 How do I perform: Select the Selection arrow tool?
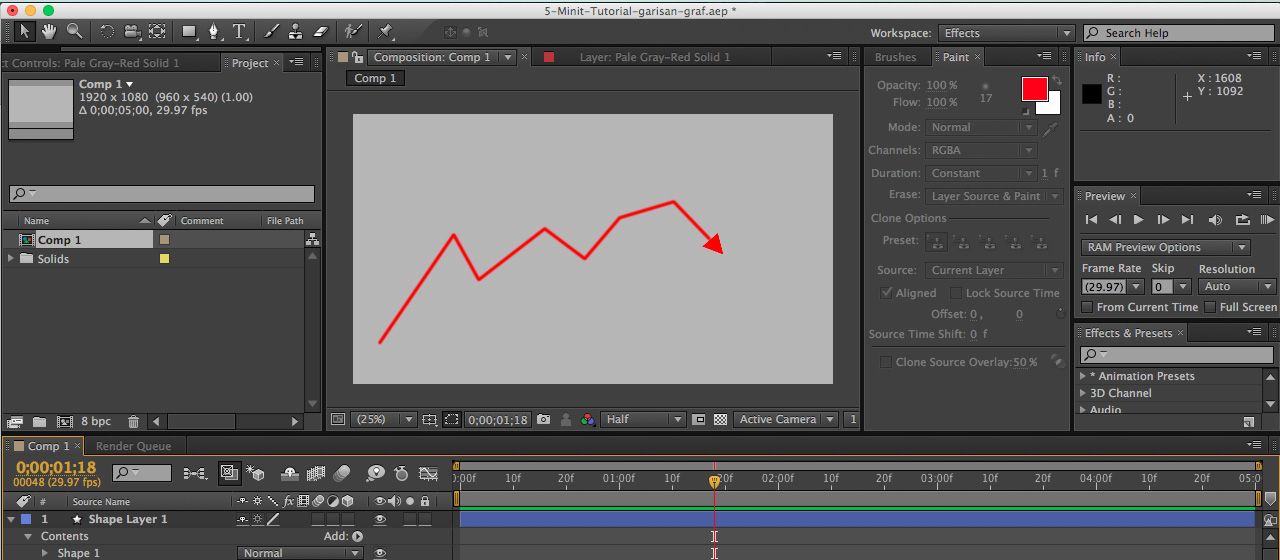coord(24,32)
